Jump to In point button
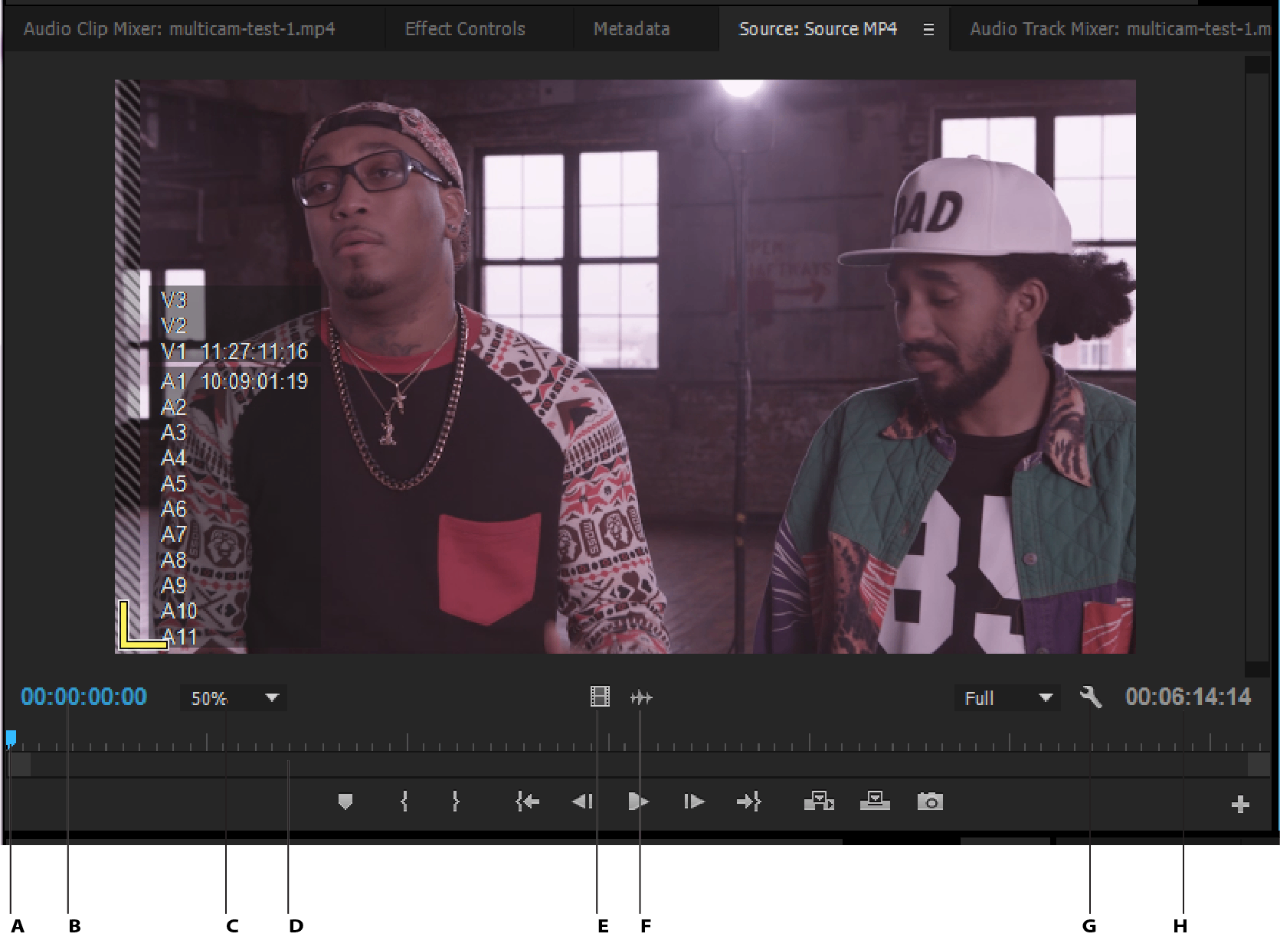This screenshot has width=1280, height=937. 527,802
